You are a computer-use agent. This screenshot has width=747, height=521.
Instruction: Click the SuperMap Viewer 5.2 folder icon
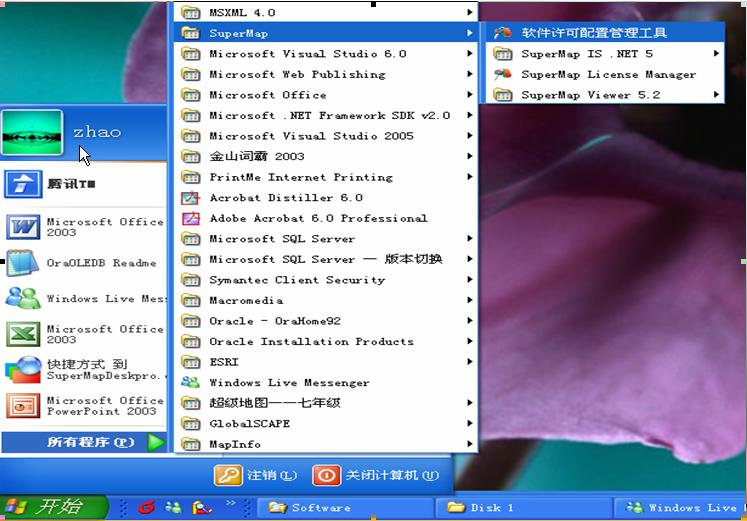pos(503,95)
